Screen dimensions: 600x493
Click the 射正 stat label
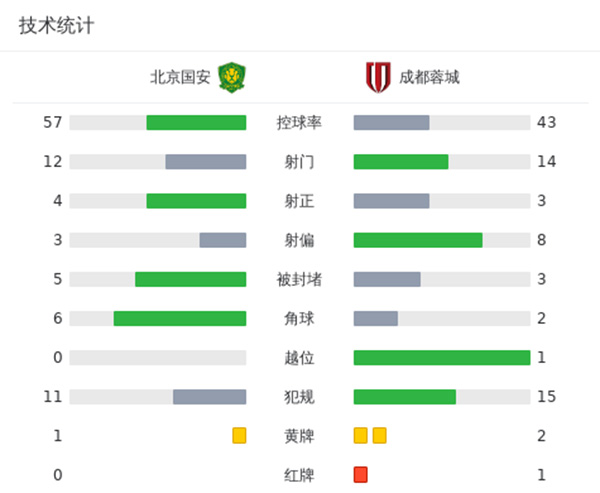tap(299, 201)
